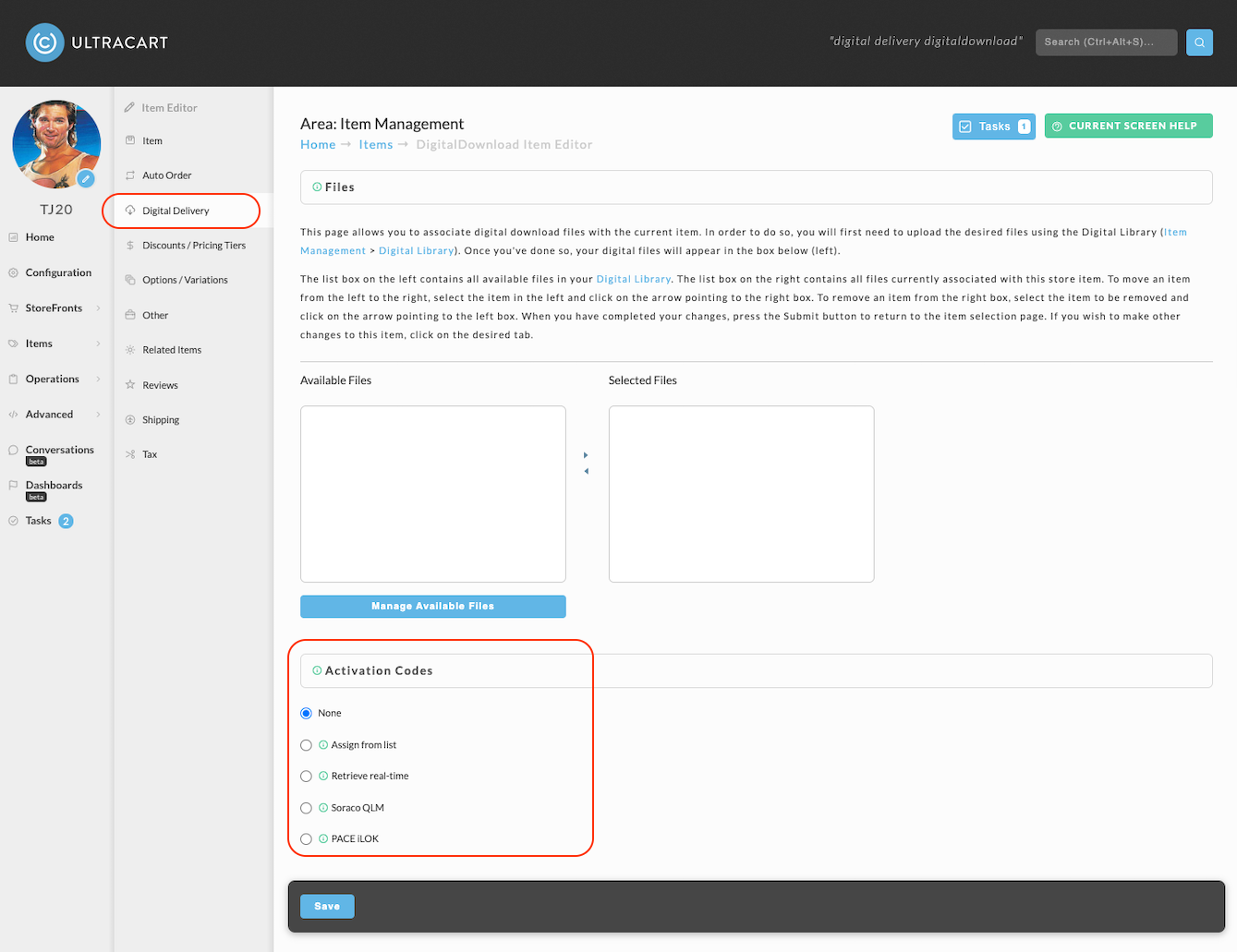Click the info icon next to Files
1237x952 pixels.
point(317,187)
